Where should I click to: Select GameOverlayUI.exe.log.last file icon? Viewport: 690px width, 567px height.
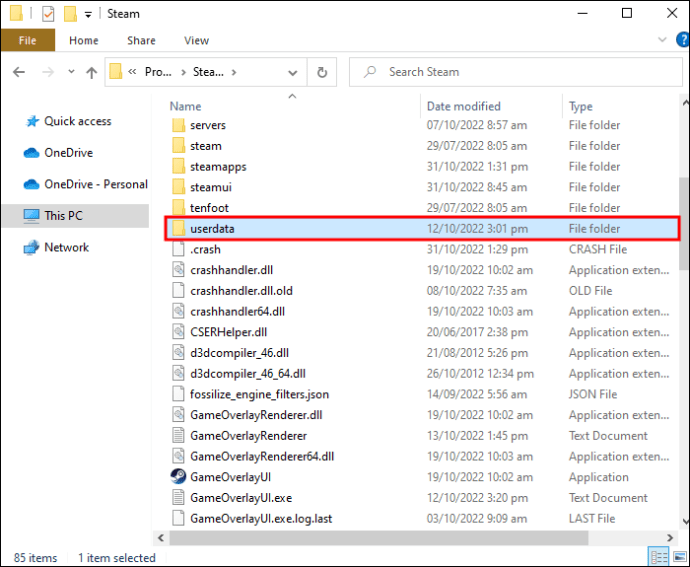pos(178,518)
